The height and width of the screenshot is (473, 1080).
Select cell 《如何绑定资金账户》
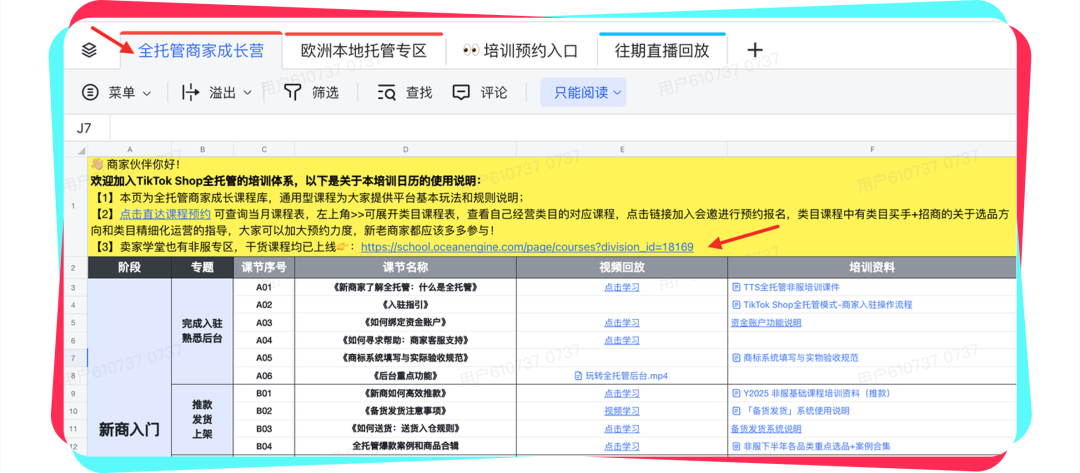pos(405,322)
